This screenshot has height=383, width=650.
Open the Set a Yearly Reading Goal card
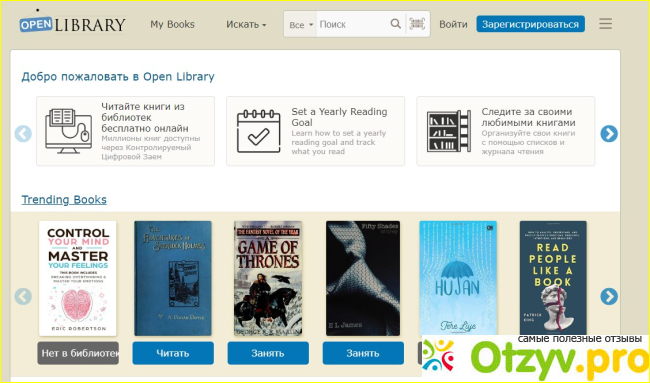315,131
